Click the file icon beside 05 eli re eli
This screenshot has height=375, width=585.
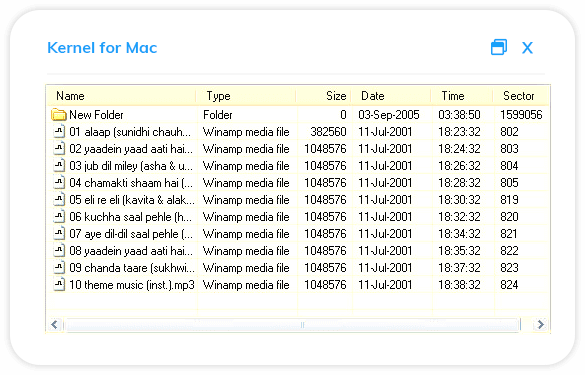coord(59,200)
